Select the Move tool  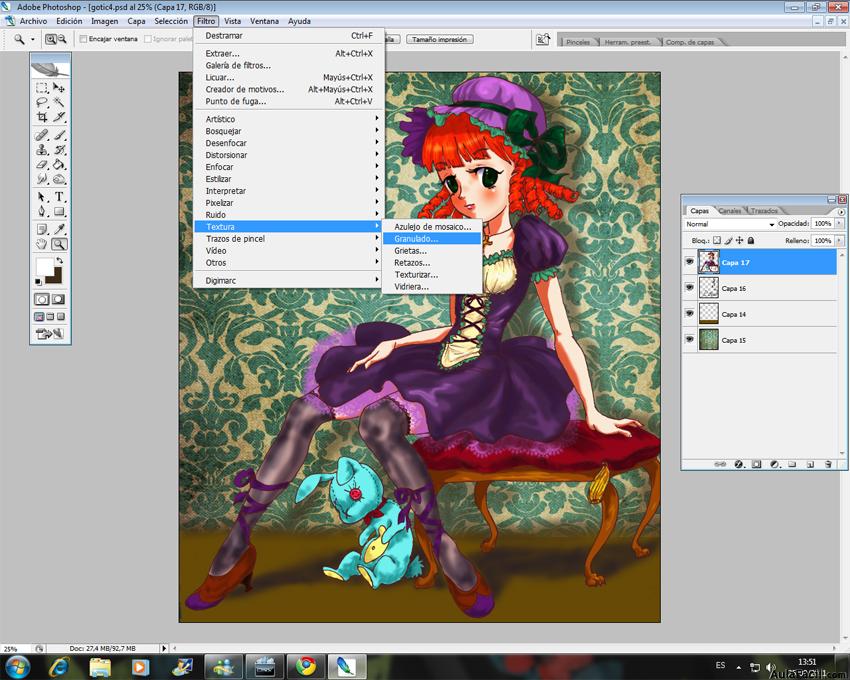(x=59, y=87)
